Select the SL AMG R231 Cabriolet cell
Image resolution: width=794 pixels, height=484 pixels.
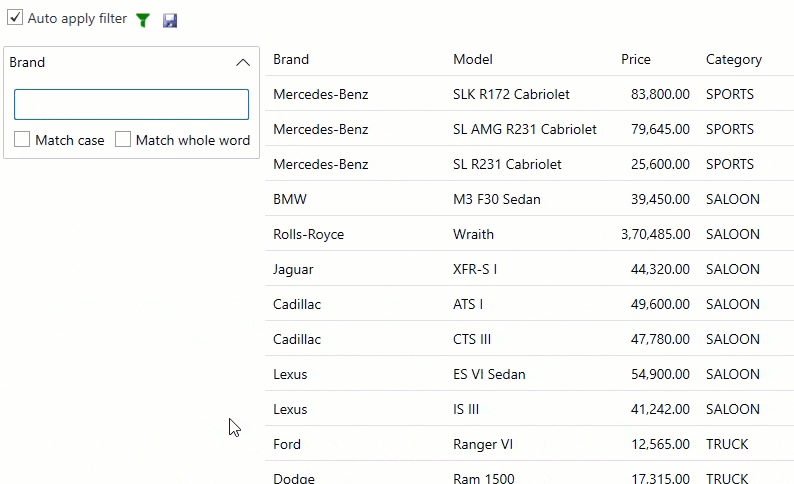(525, 129)
